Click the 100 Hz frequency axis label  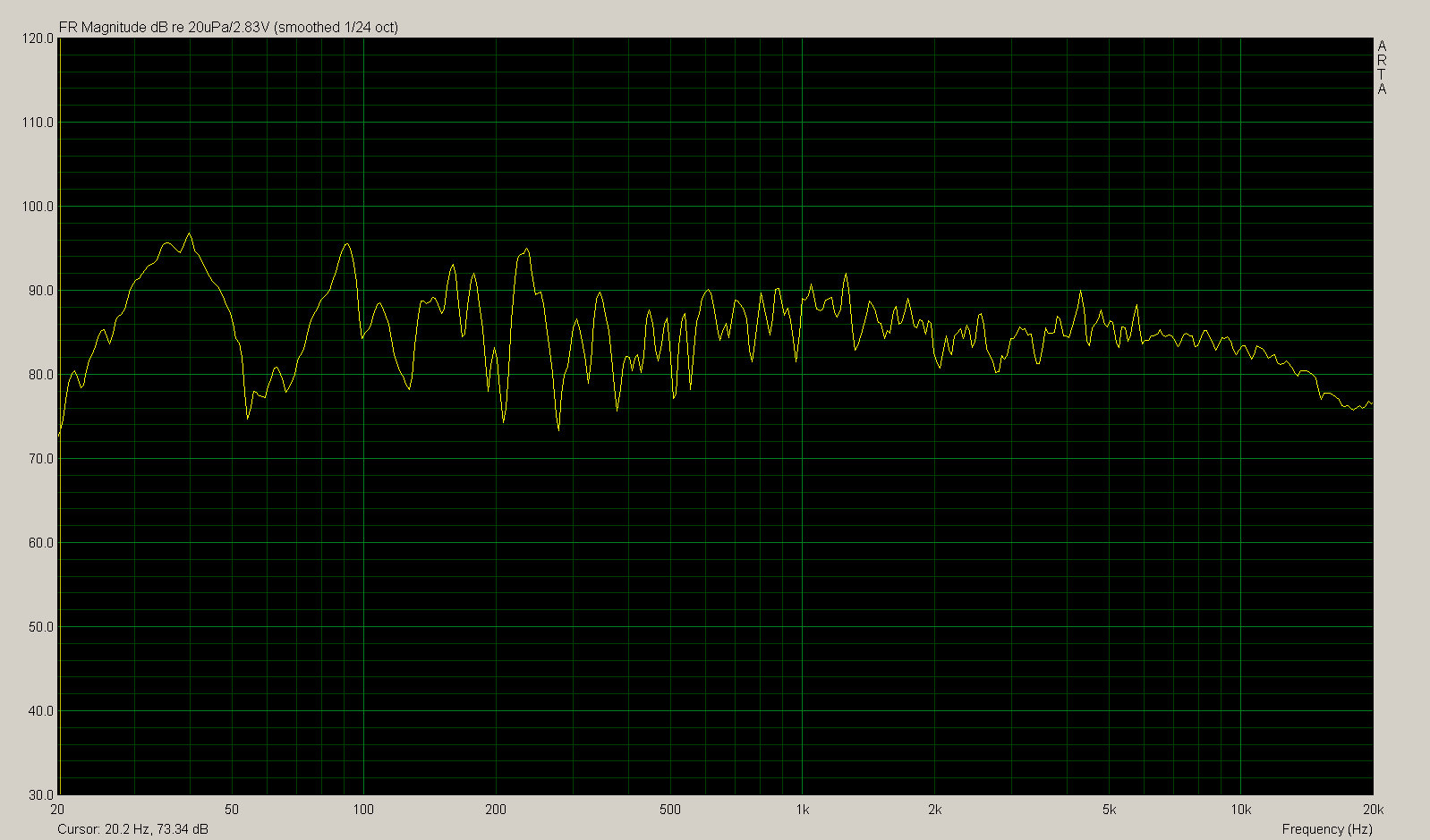click(x=363, y=810)
